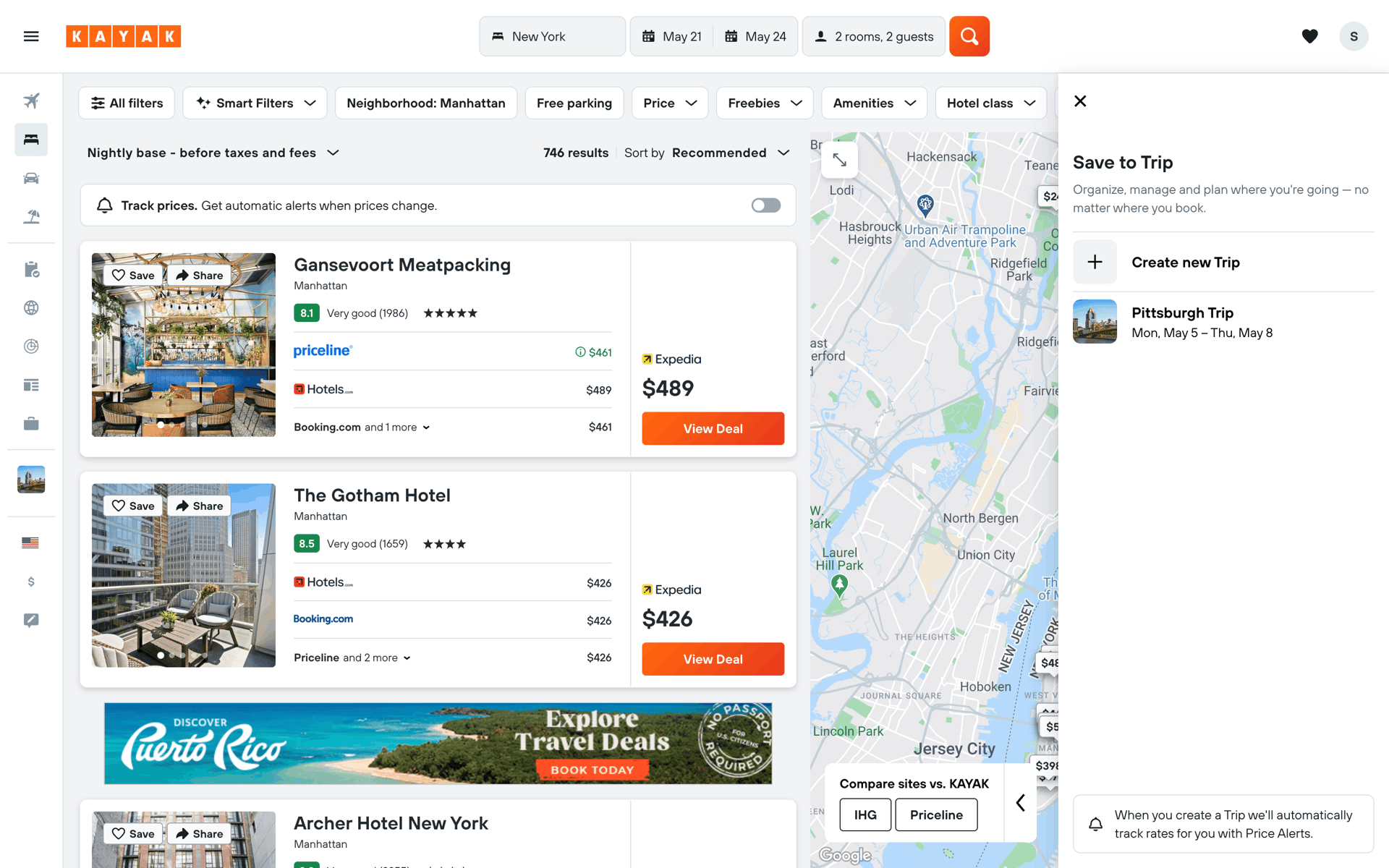
Task: Open Archer Hotel New York title link
Action: click(391, 823)
